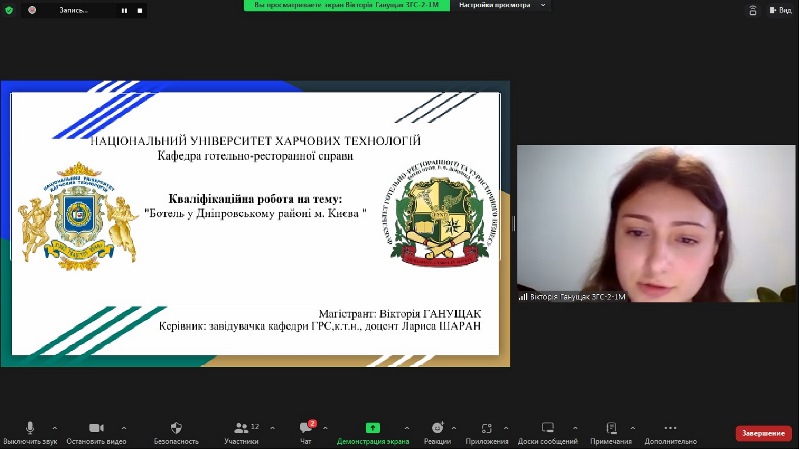Click the university coat of arms logo
The height and width of the screenshot is (450, 800).
coord(78,216)
